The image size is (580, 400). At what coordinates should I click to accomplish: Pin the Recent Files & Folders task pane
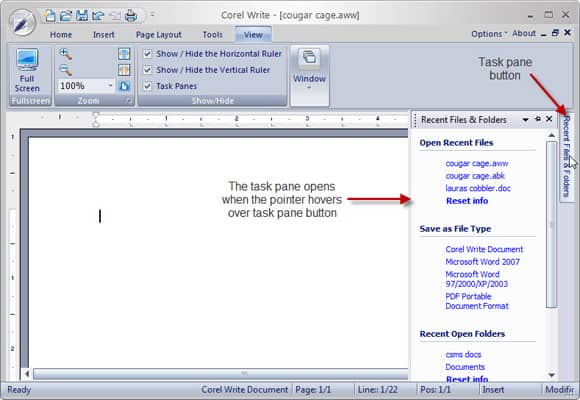(538, 119)
